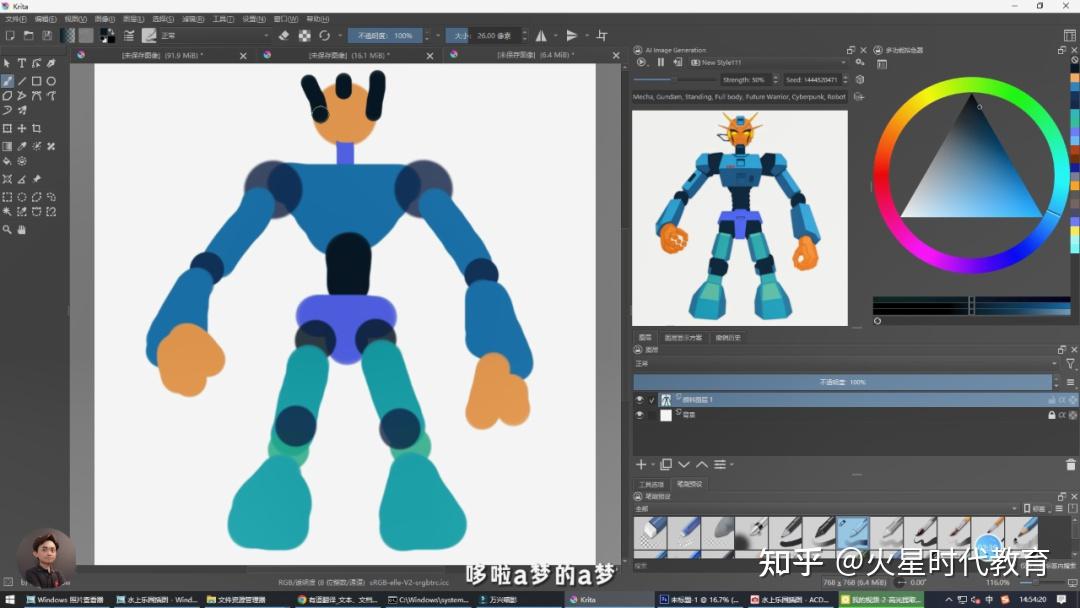Open the New Style111 style dropdown

point(844,62)
